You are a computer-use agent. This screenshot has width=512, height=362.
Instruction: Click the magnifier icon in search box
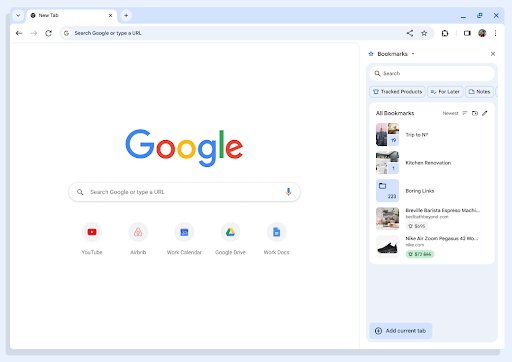click(80, 192)
